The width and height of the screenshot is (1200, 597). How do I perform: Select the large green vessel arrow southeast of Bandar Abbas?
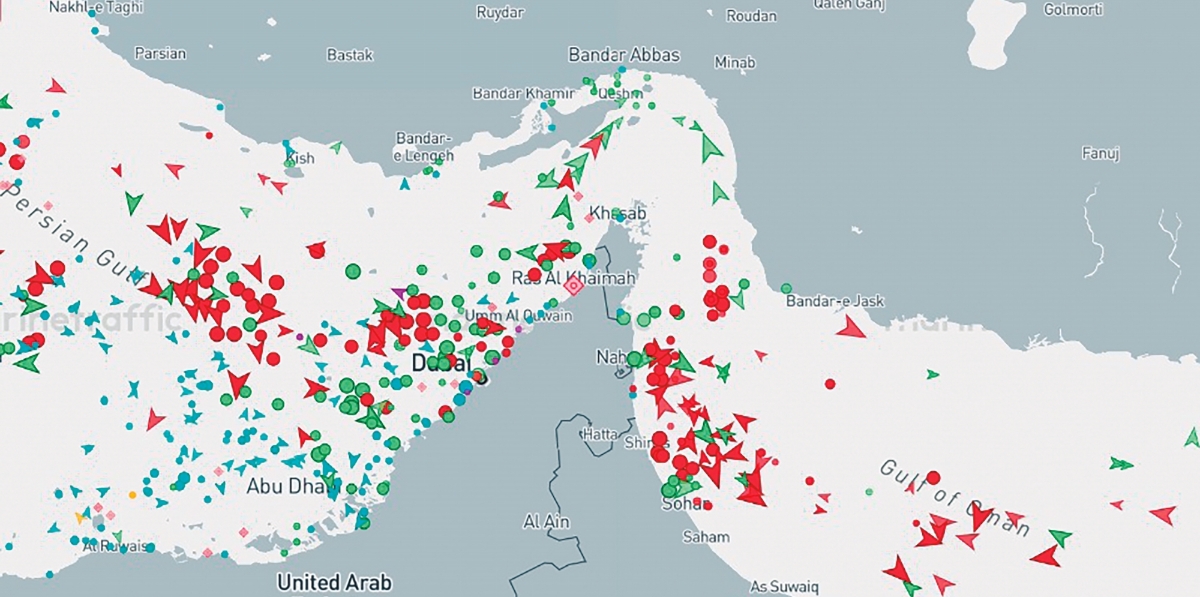[x=710, y=147]
